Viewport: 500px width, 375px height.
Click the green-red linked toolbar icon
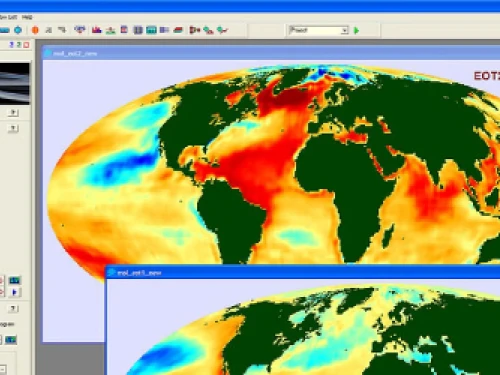[x=208, y=30]
